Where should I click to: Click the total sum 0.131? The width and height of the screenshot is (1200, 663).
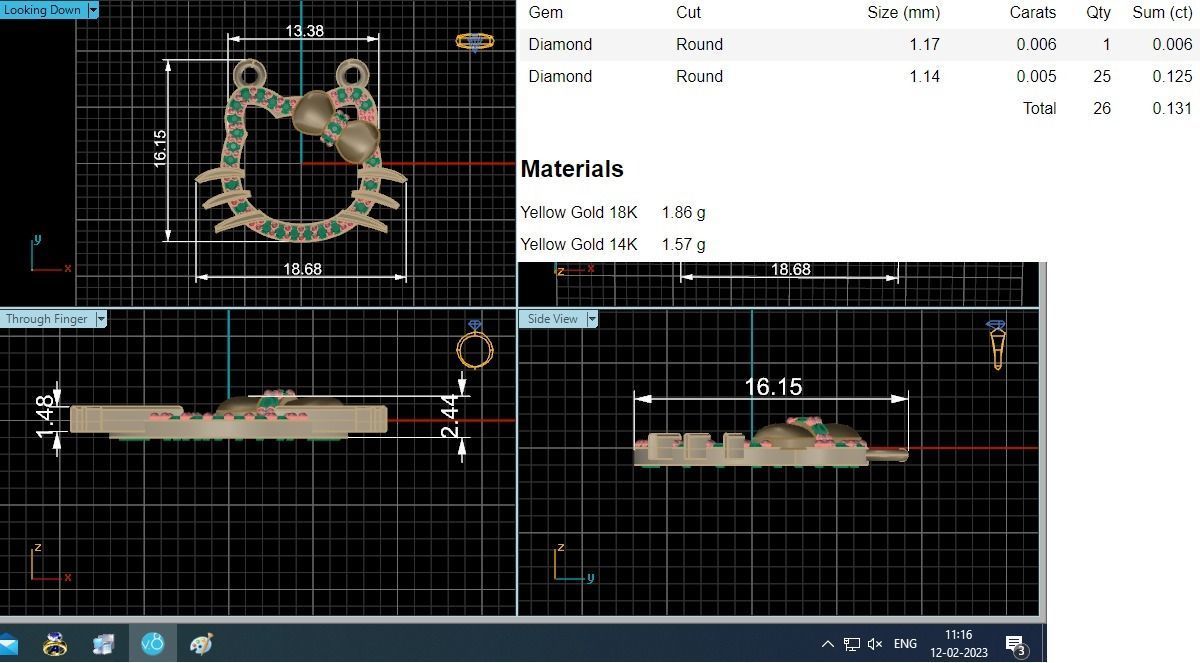pyautogui.click(x=1172, y=108)
